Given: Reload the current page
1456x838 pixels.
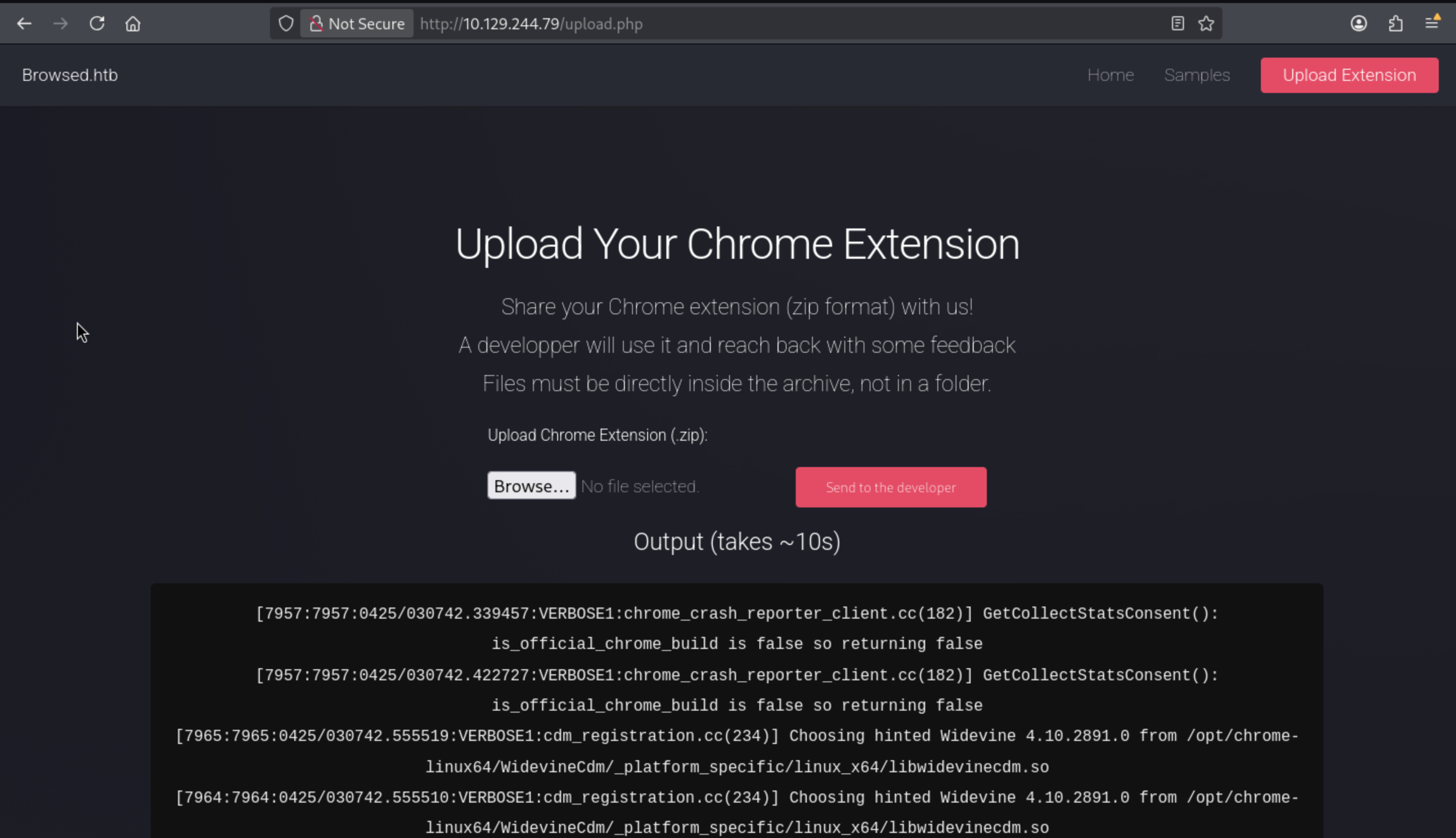Looking at the screenshot, I should click(x=97, y=24).
